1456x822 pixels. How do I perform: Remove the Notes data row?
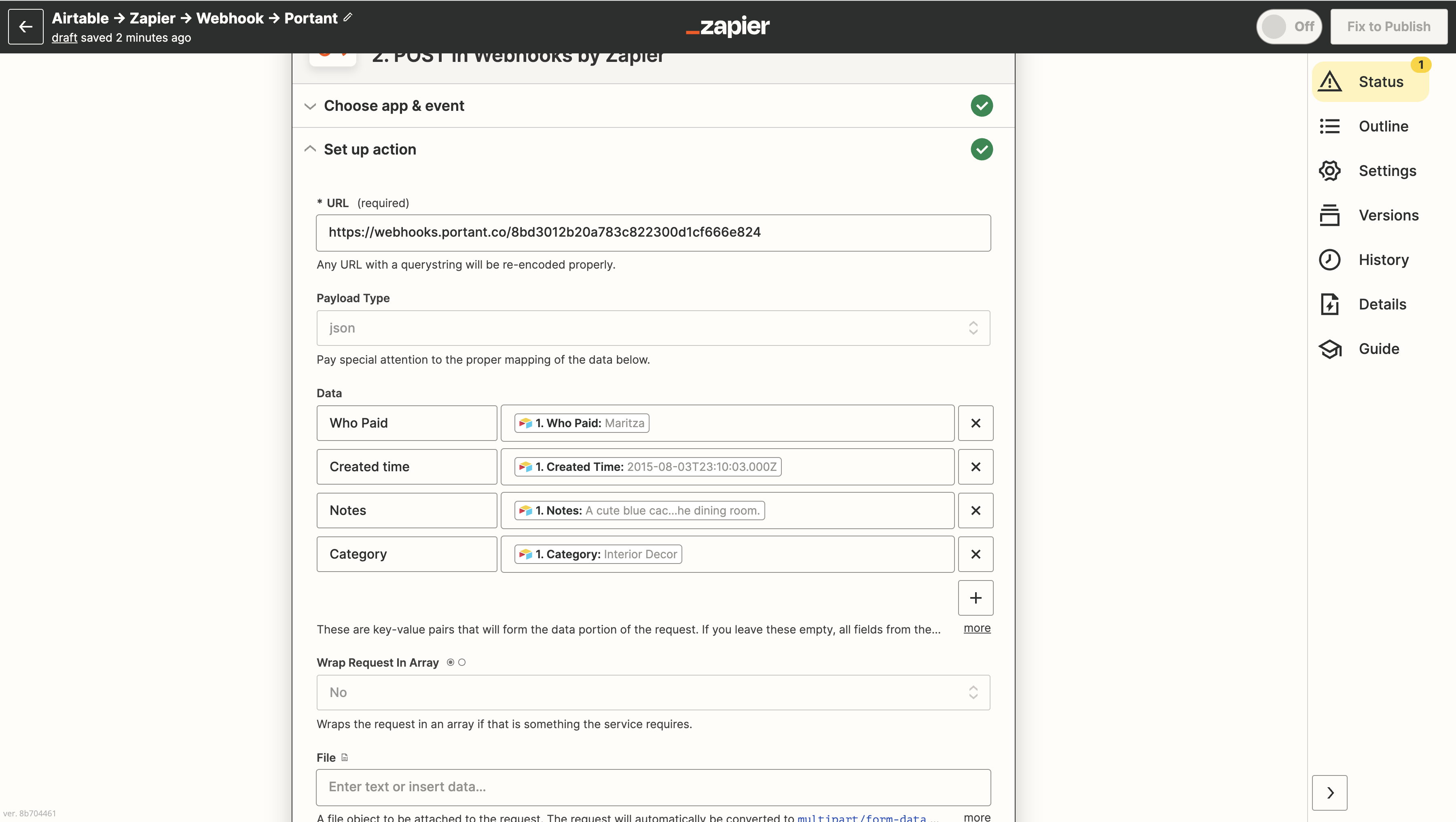tap(975, 511)
